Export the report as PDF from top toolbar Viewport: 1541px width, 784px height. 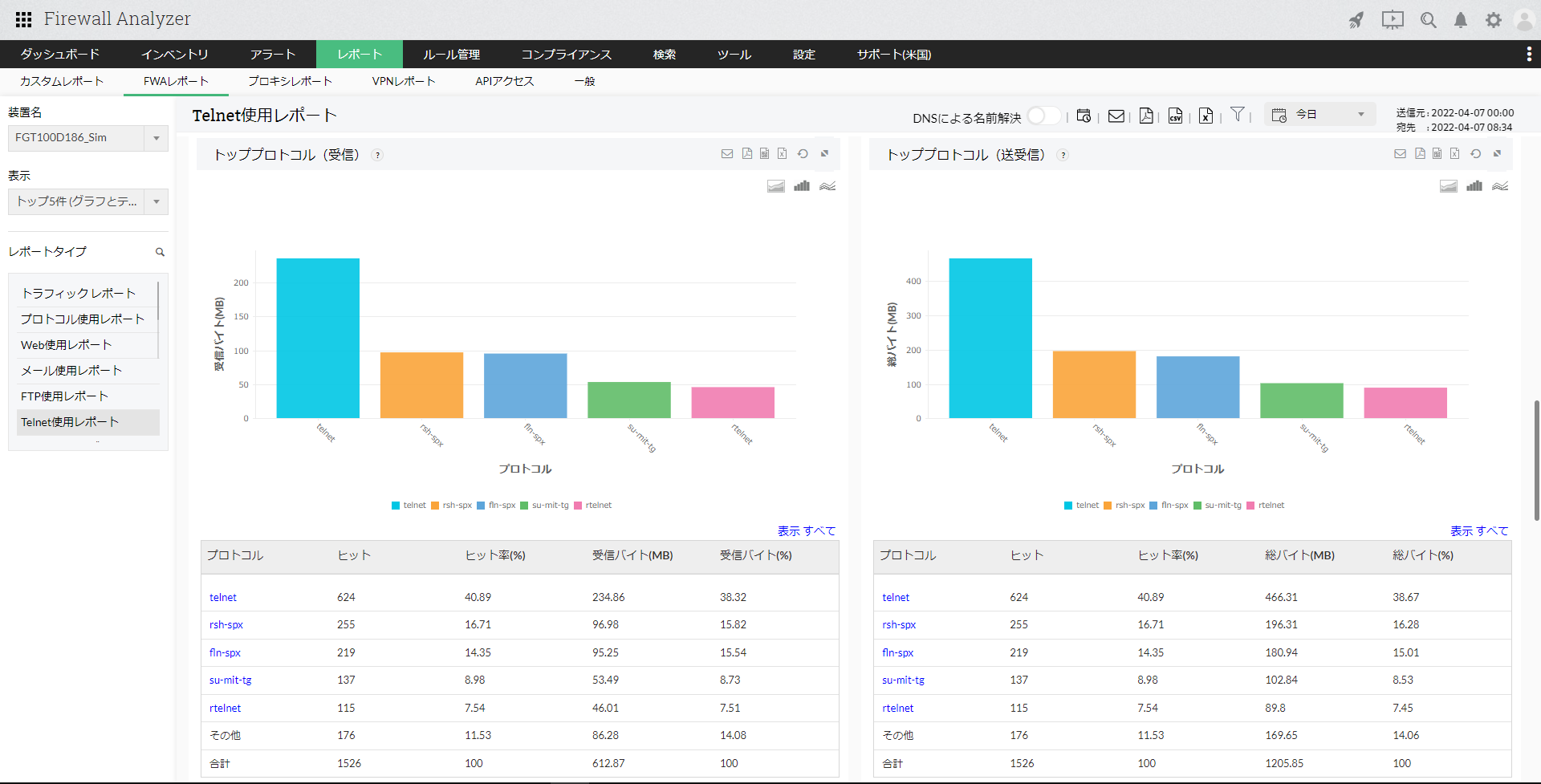[x=1146, y=116]
